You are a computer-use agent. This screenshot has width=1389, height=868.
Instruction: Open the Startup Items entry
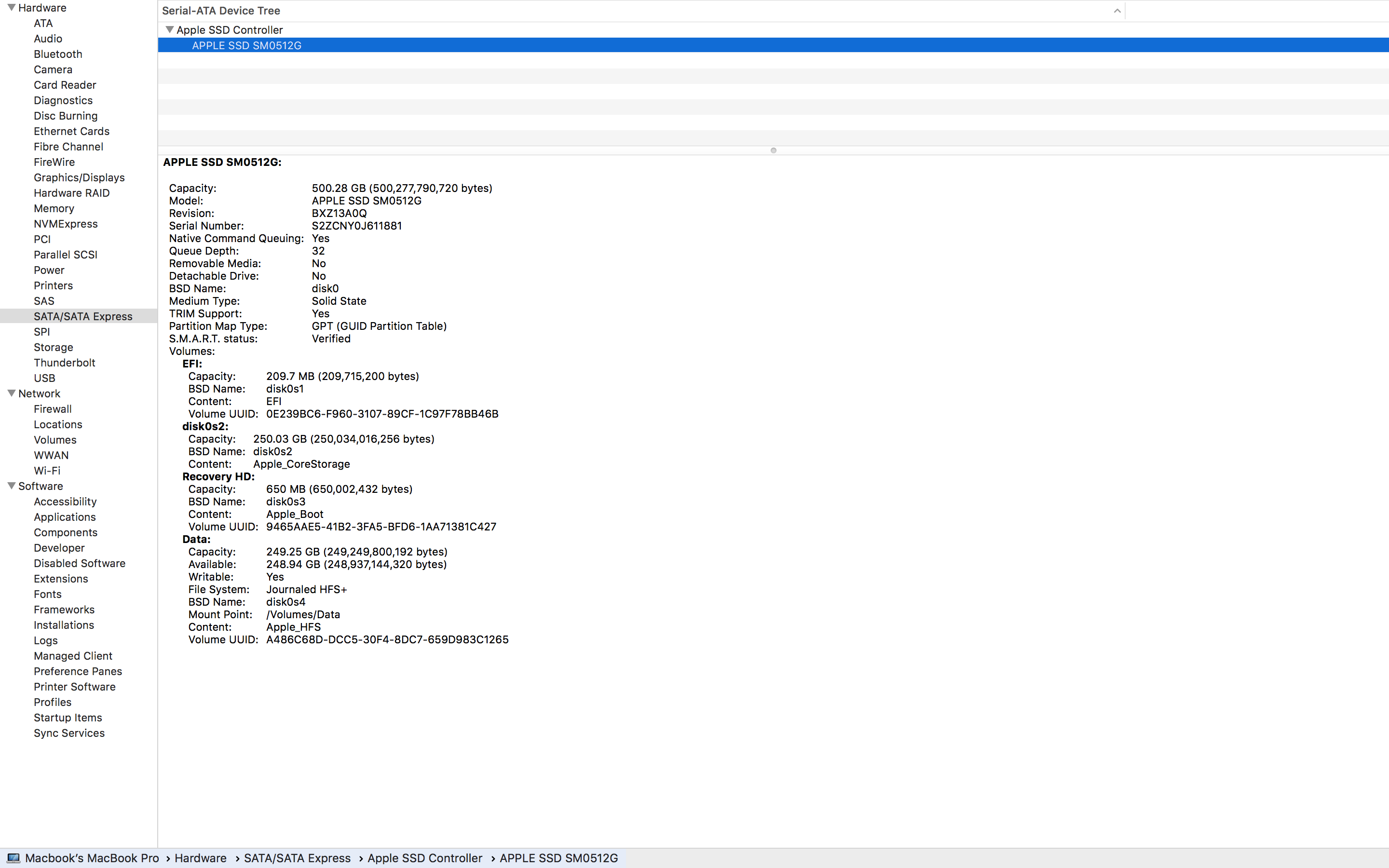(68, 718)
